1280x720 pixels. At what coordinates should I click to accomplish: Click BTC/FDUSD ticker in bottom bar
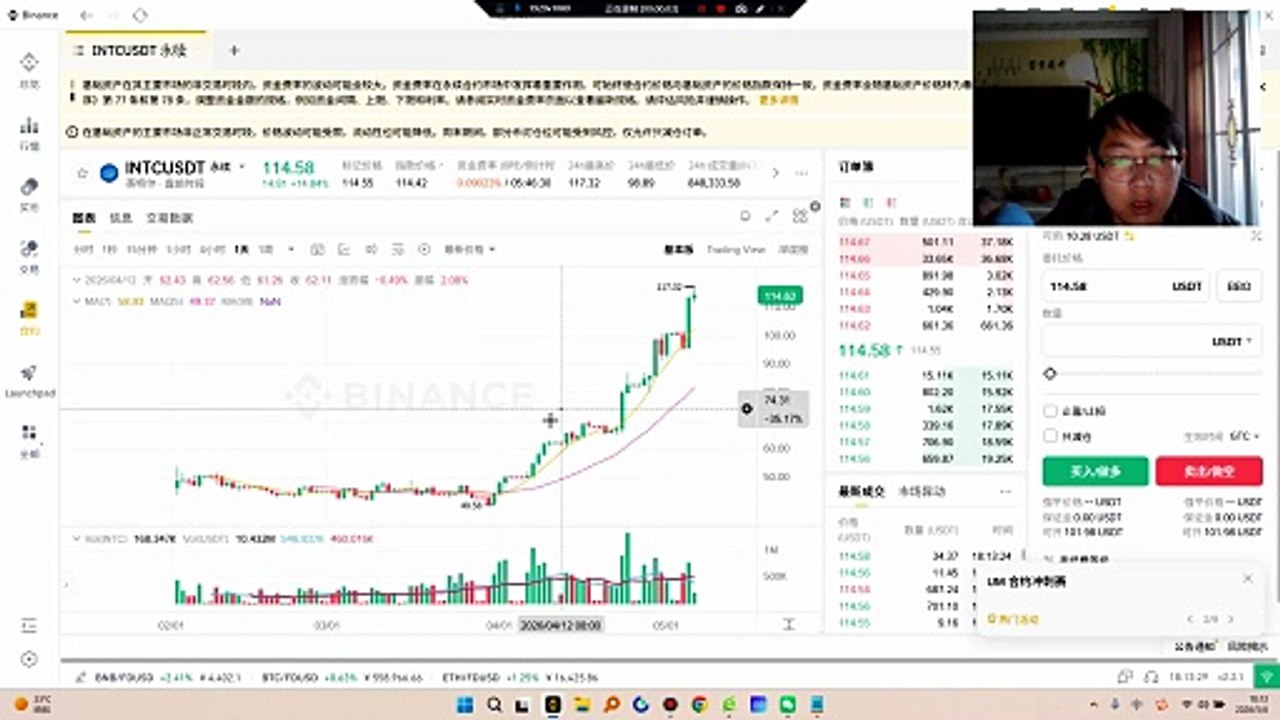click(x=343, y=677)
